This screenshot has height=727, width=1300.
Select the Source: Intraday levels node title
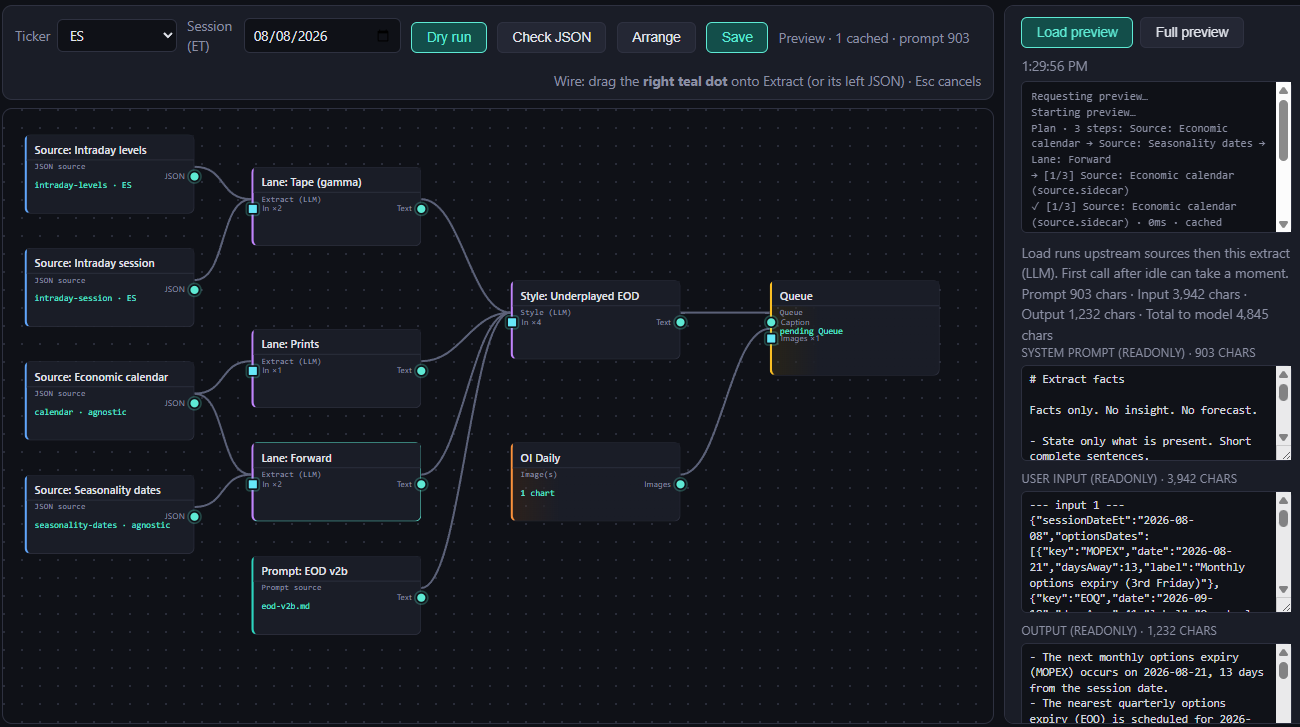coord(90,150)
